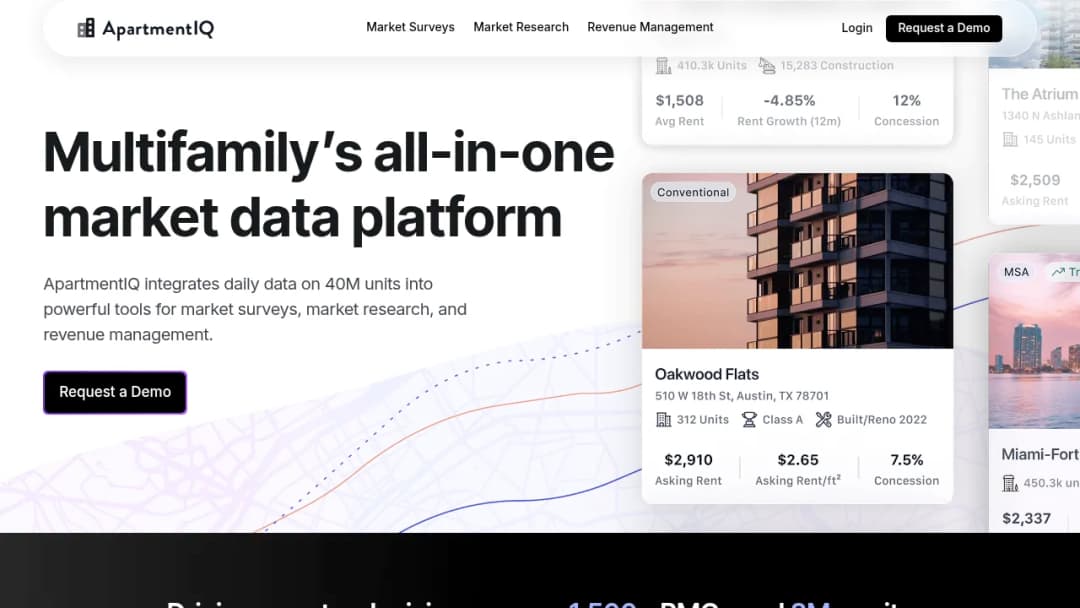1080x608 pixels.
Task: Click the 7.5% Concession value
Action: click(x=906, y=460)
